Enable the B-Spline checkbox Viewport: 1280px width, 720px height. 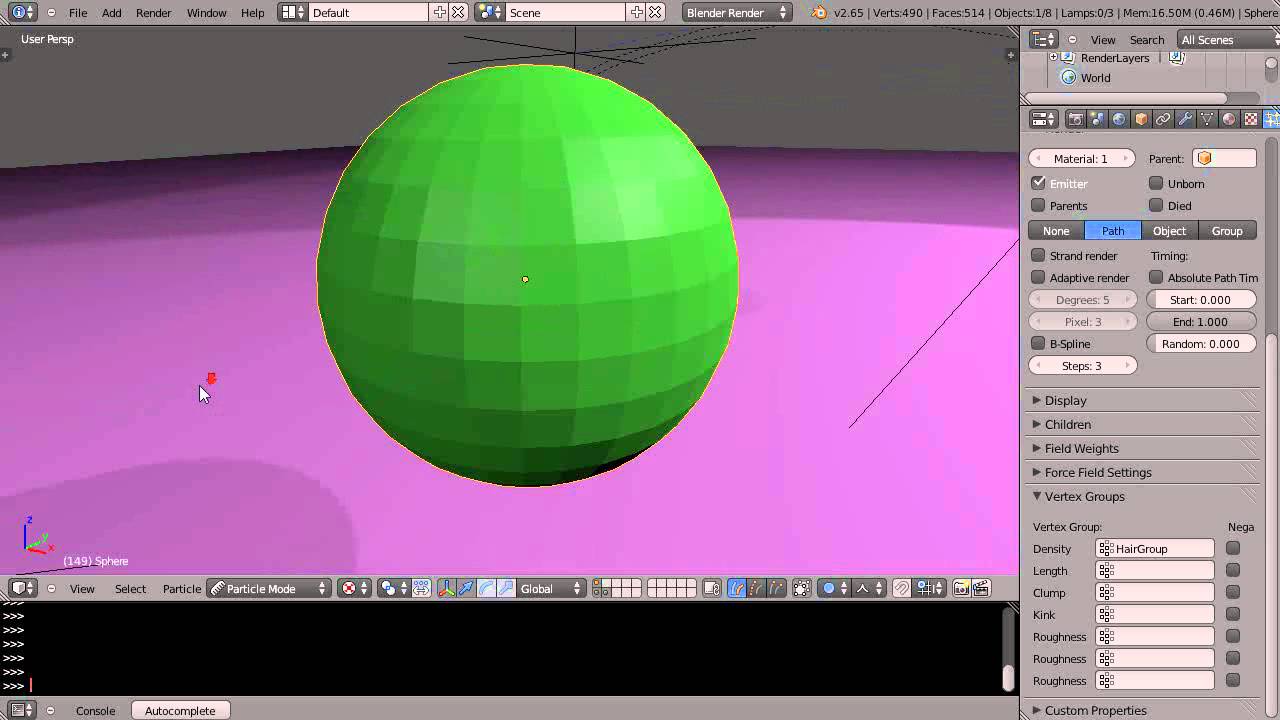click(1038, 343)
